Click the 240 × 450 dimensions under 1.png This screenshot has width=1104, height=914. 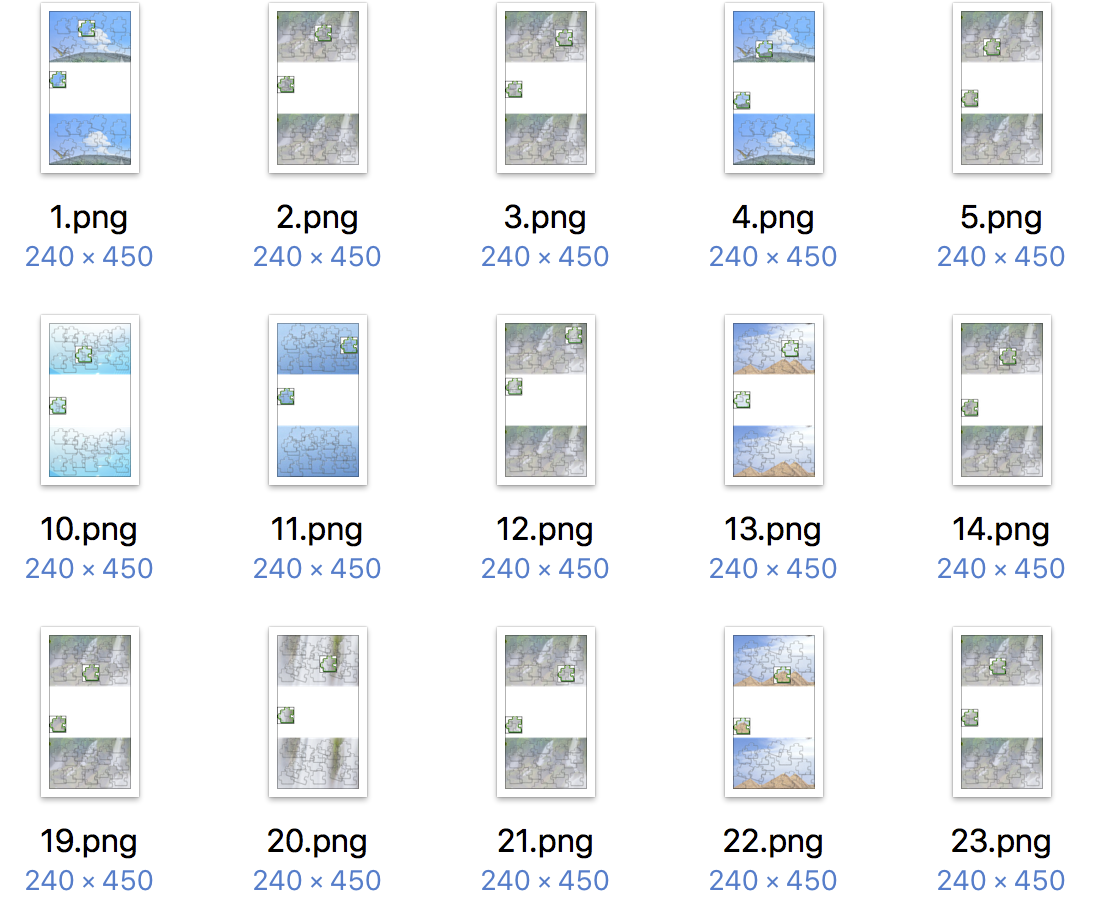tap(89, 257)
